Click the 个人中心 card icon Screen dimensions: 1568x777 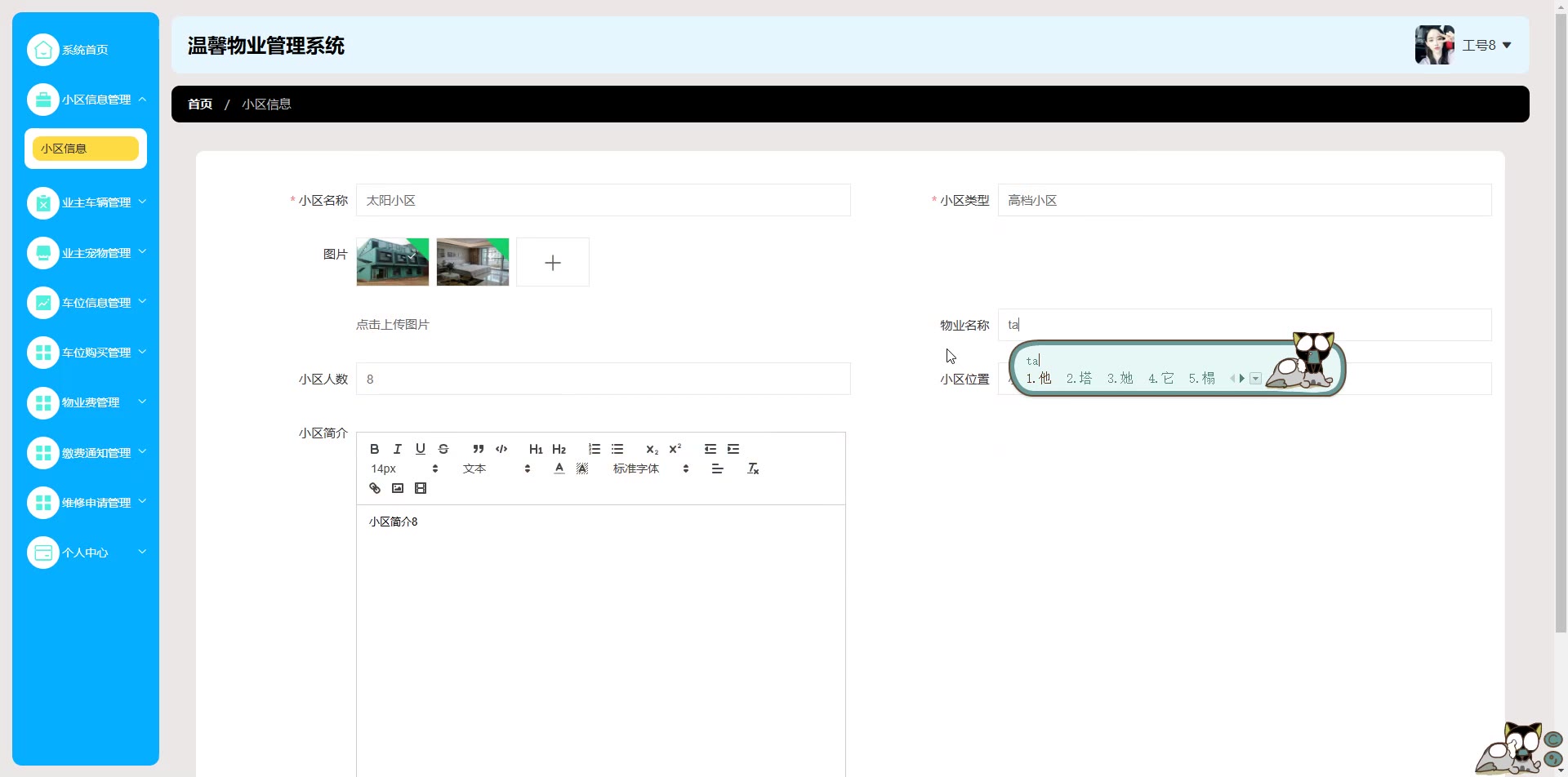[x=43, y=553]
